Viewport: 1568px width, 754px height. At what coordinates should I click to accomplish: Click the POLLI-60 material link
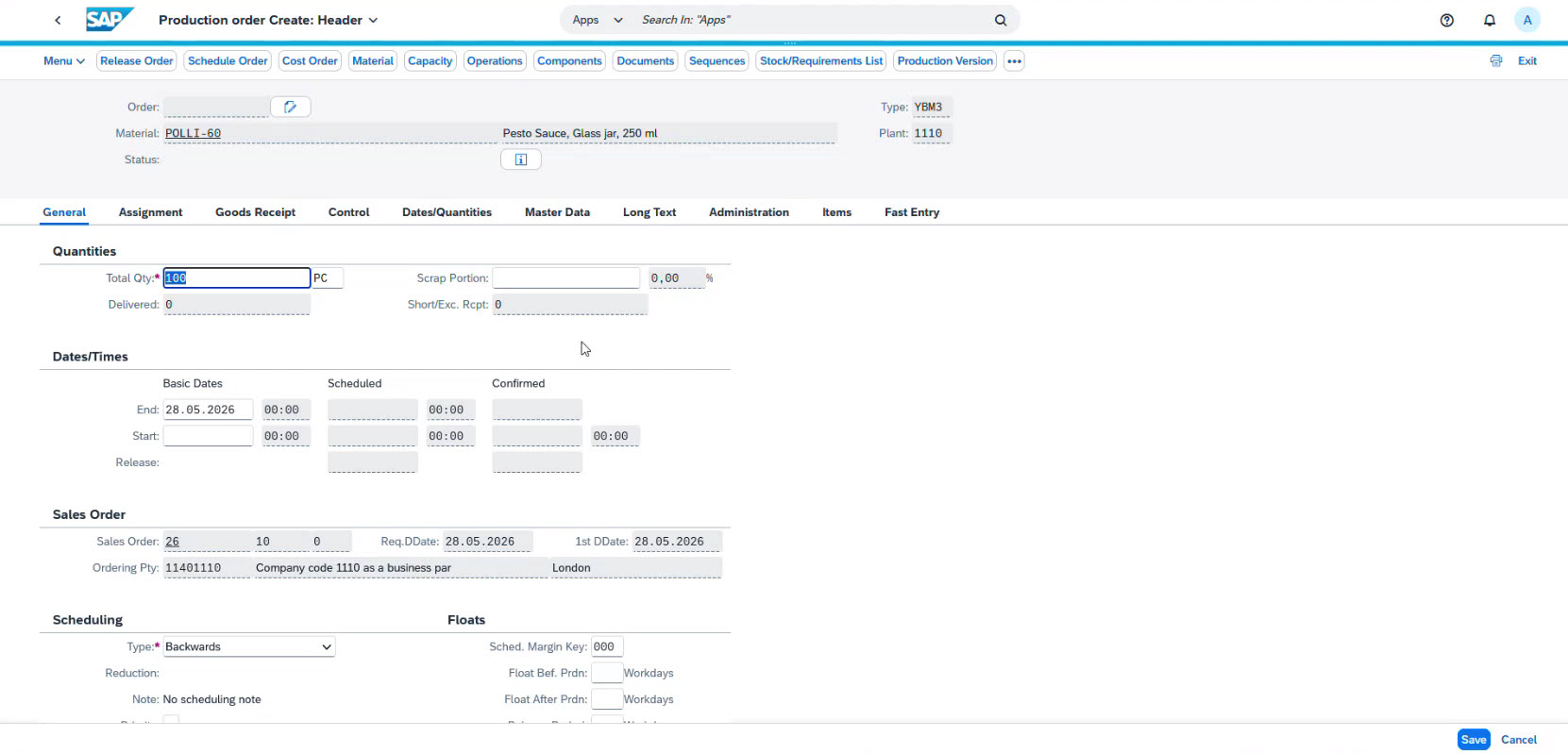pyautogui.click(x=194, y=133)
